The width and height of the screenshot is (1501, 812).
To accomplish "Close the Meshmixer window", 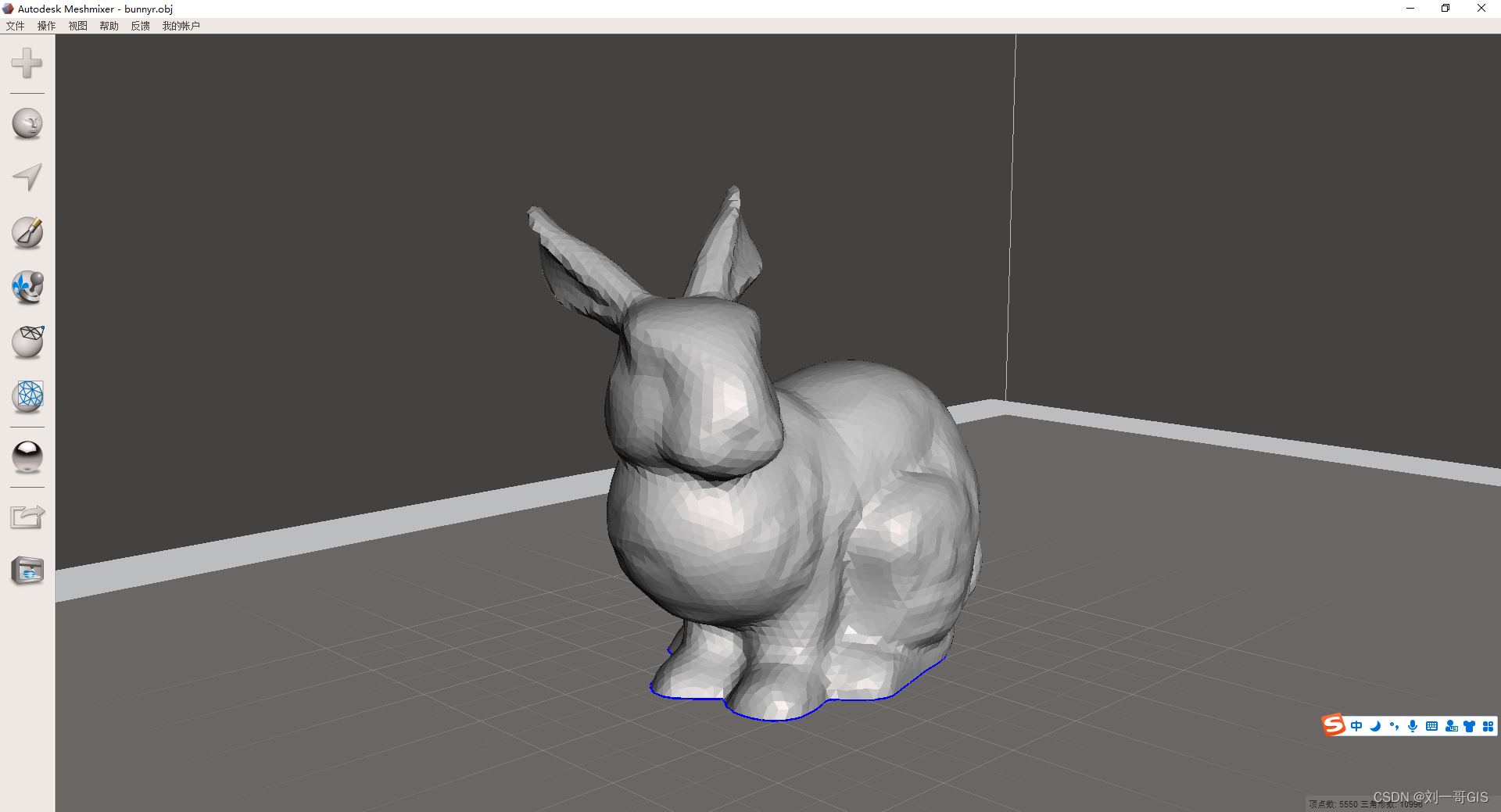I will point(1481,9).
